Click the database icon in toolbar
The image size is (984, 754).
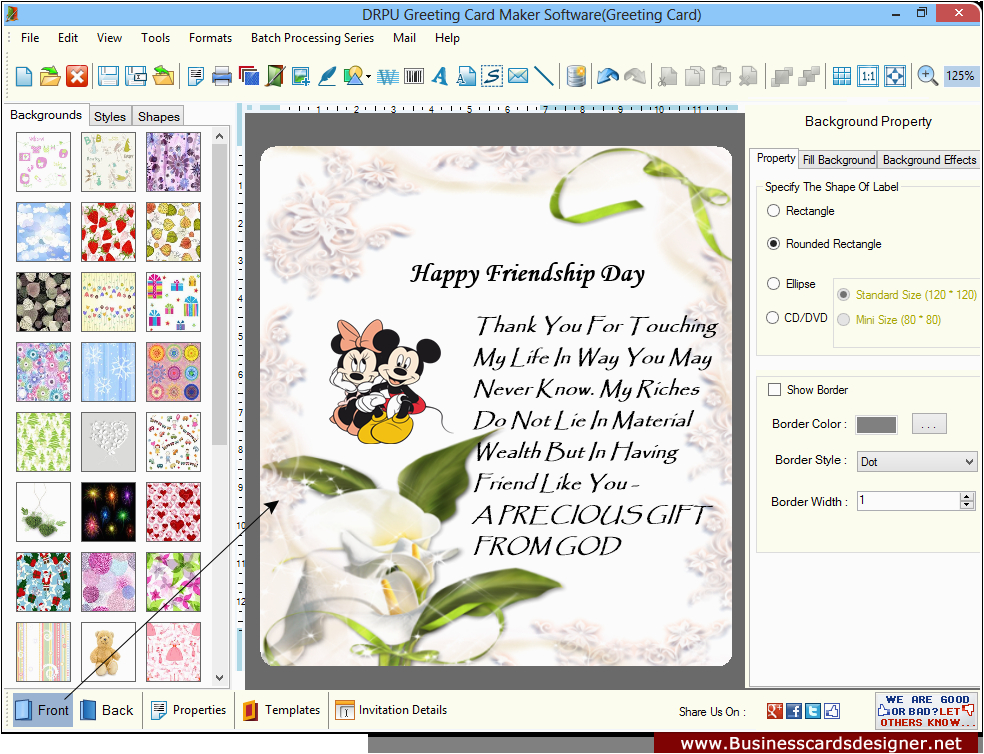(x=575, y=76)
